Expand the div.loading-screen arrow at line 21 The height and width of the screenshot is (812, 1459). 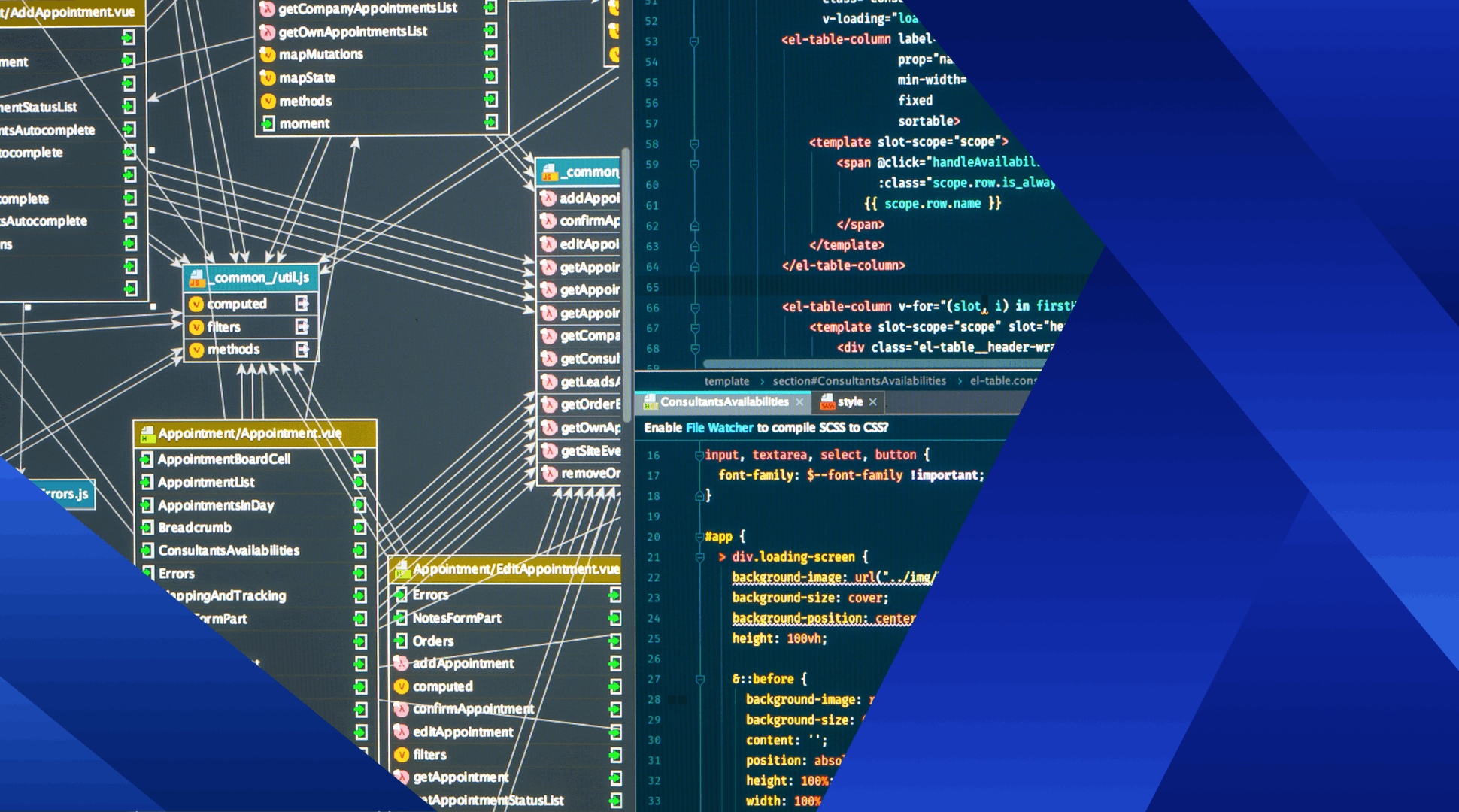(x=722, y=557)
